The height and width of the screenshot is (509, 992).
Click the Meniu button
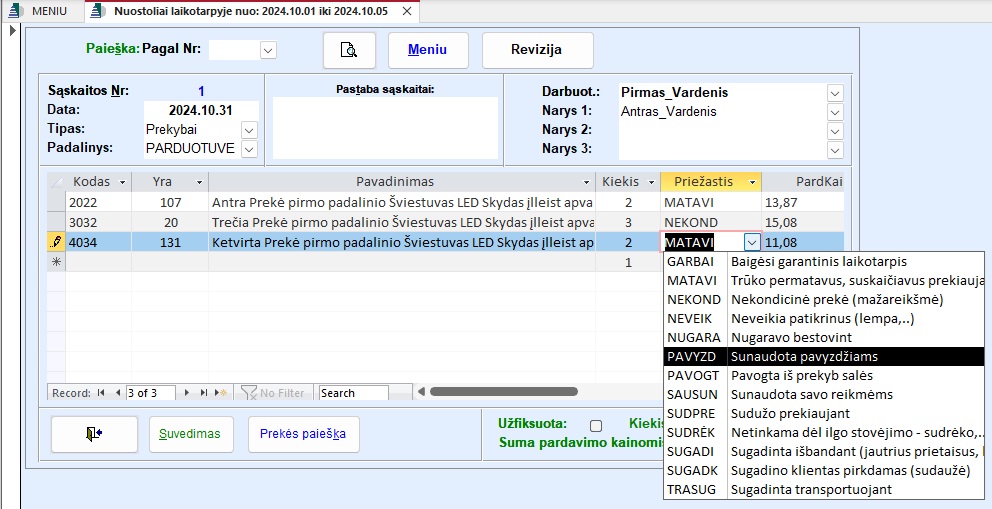click(428, 50)
